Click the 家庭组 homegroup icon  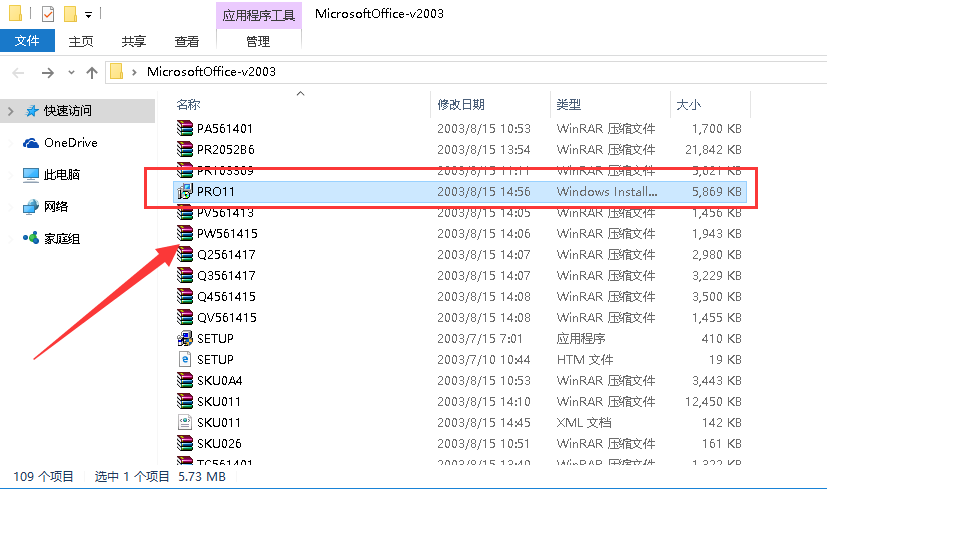[31, 238]
